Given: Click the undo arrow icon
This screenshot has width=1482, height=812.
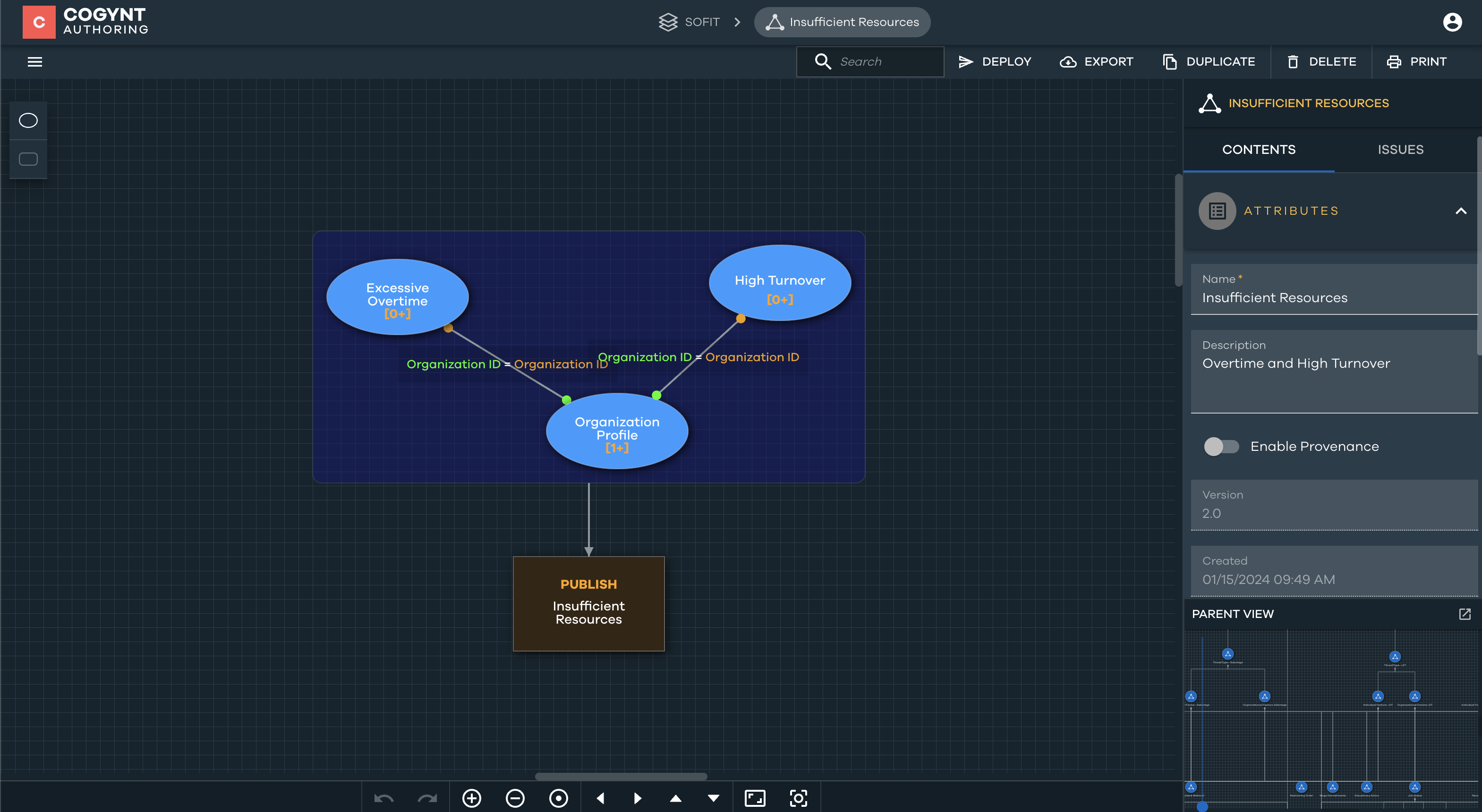Looking at the screenshot, I should pyautogui.click(x=384, y=798).
